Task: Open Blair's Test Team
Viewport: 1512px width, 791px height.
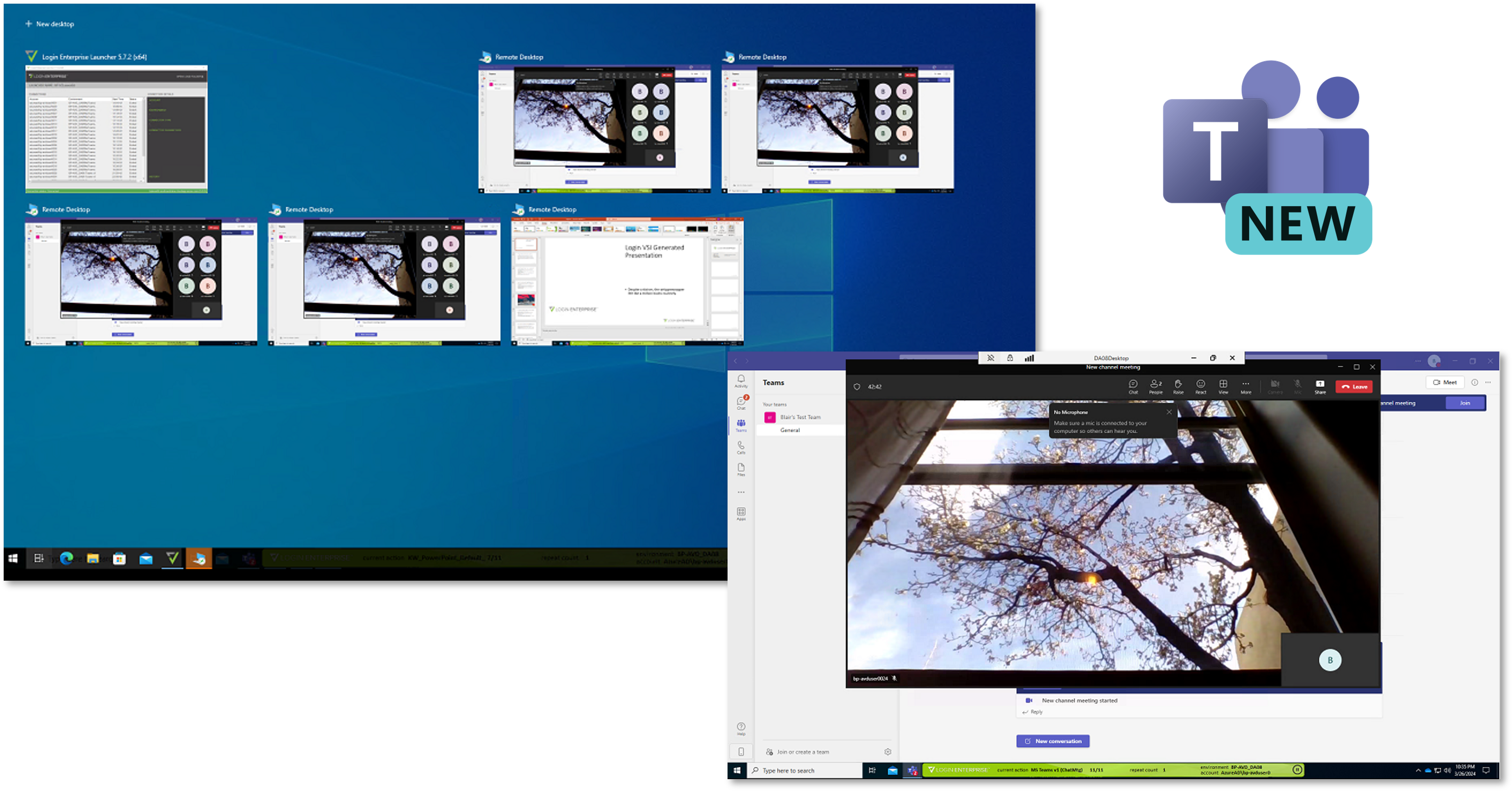Action: point(800,417)
